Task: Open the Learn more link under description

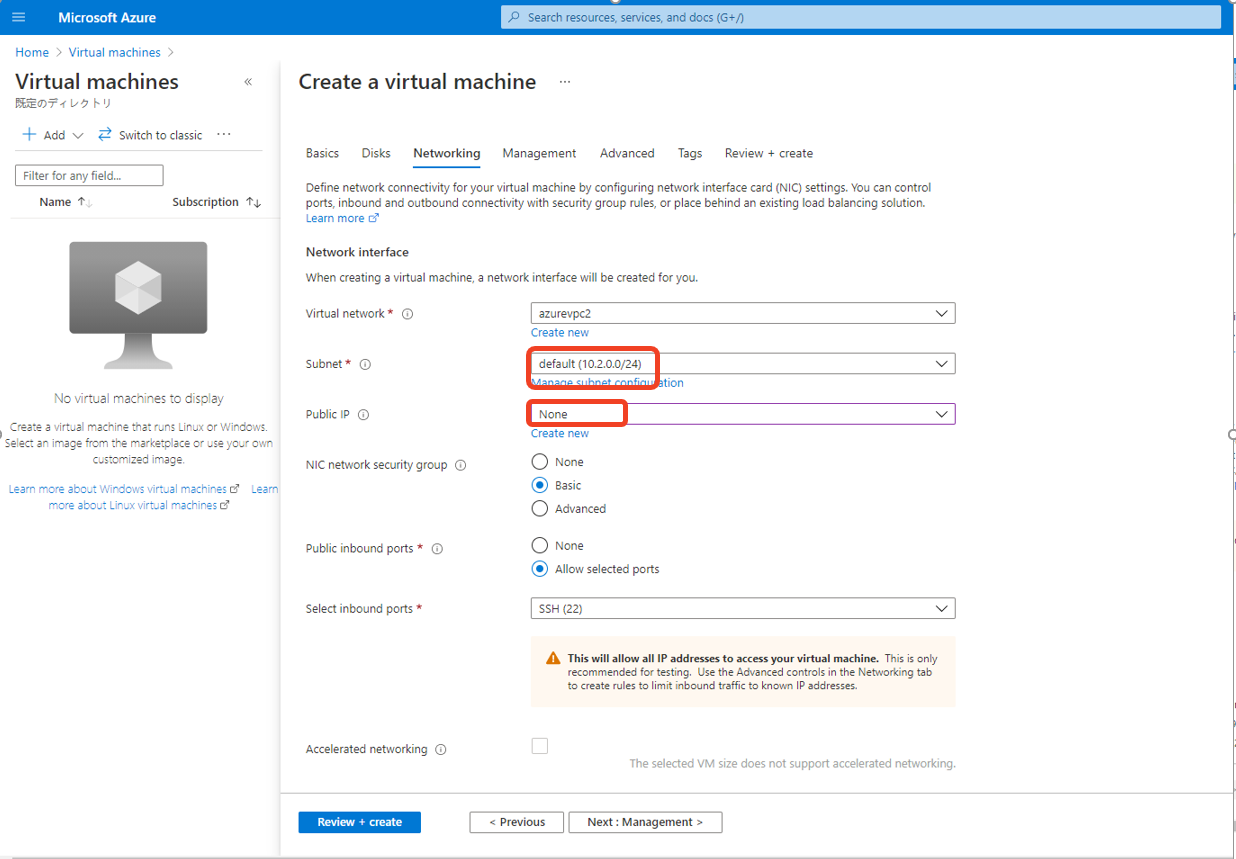Action: (342, 218)
